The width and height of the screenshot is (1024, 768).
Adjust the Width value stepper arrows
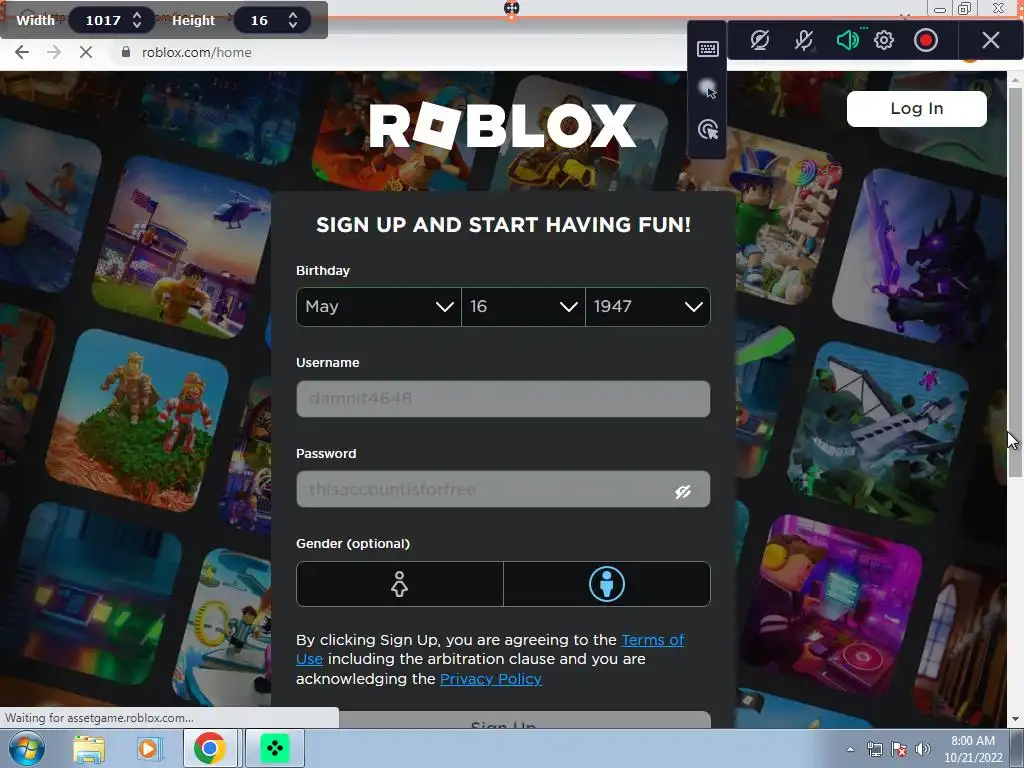click(136, 20)
